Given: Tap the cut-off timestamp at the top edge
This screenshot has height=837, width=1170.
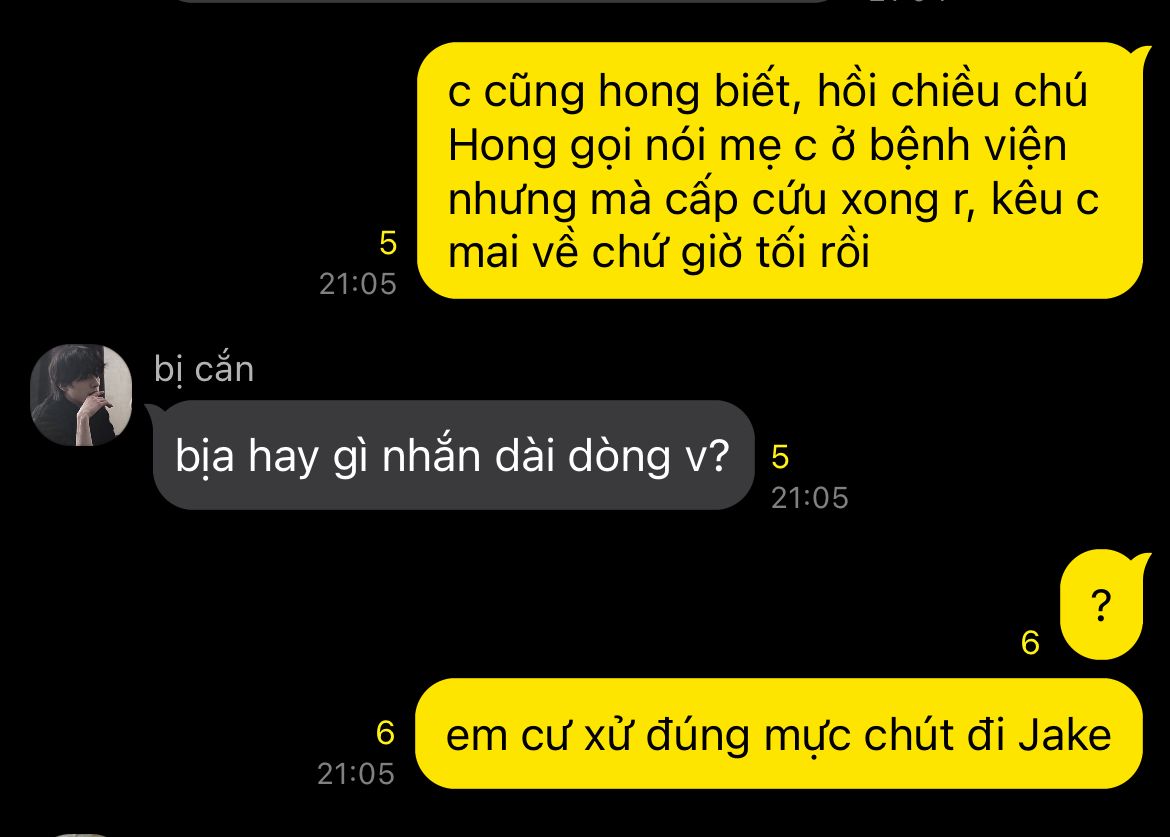Looking at the screenshot, I should 907,1.
